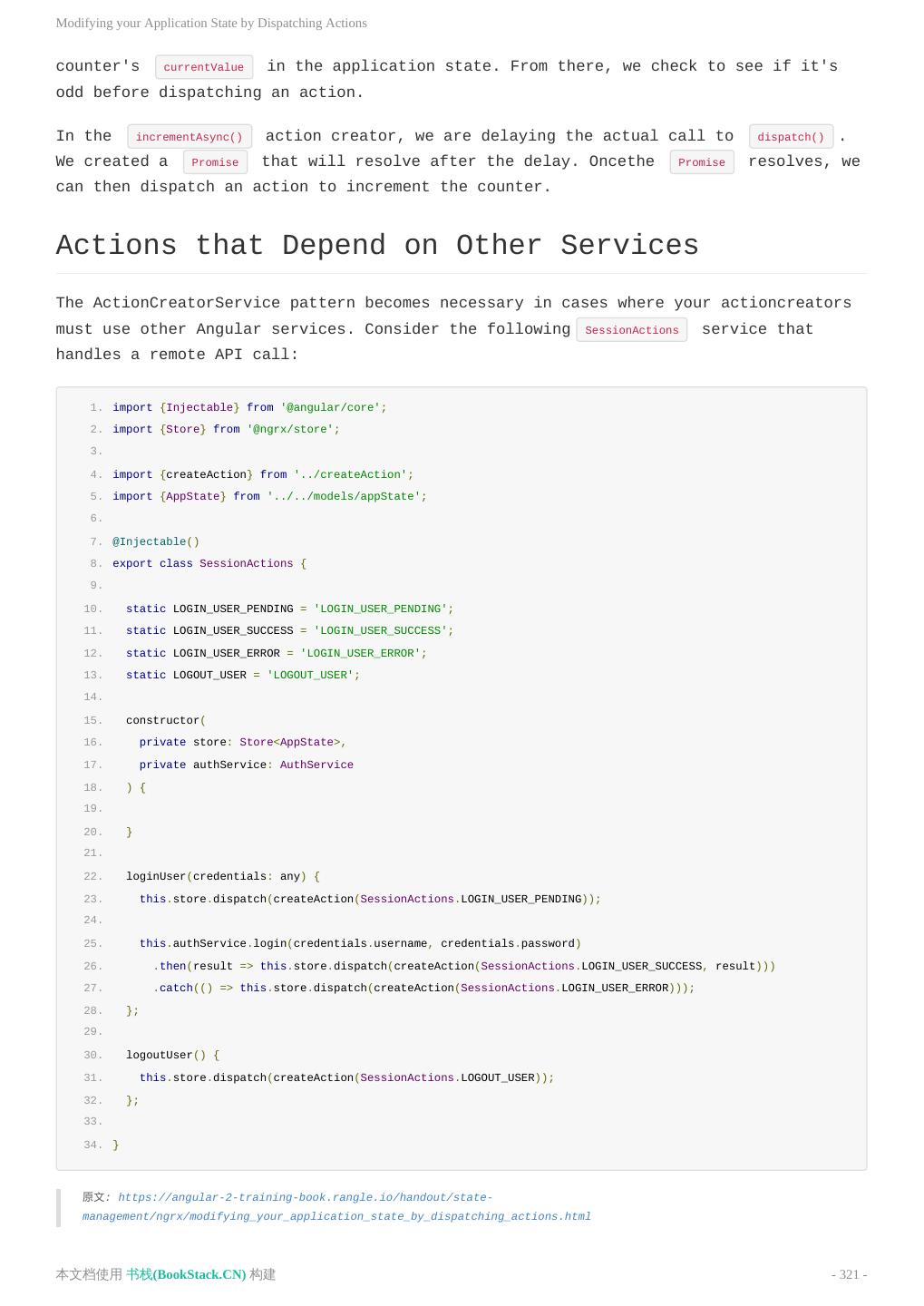Click the LOGIN_USER_PENDING static declaration line

[289, 609]
